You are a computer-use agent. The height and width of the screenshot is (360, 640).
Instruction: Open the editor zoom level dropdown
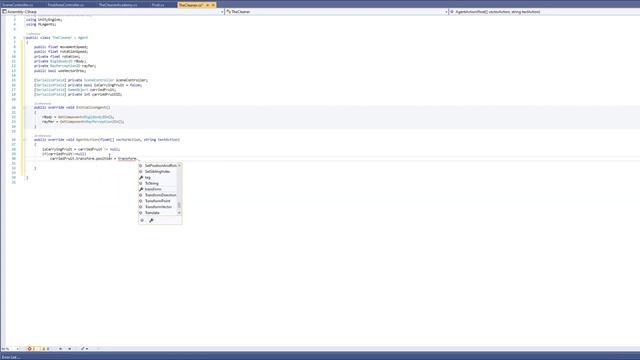[10, 349]
